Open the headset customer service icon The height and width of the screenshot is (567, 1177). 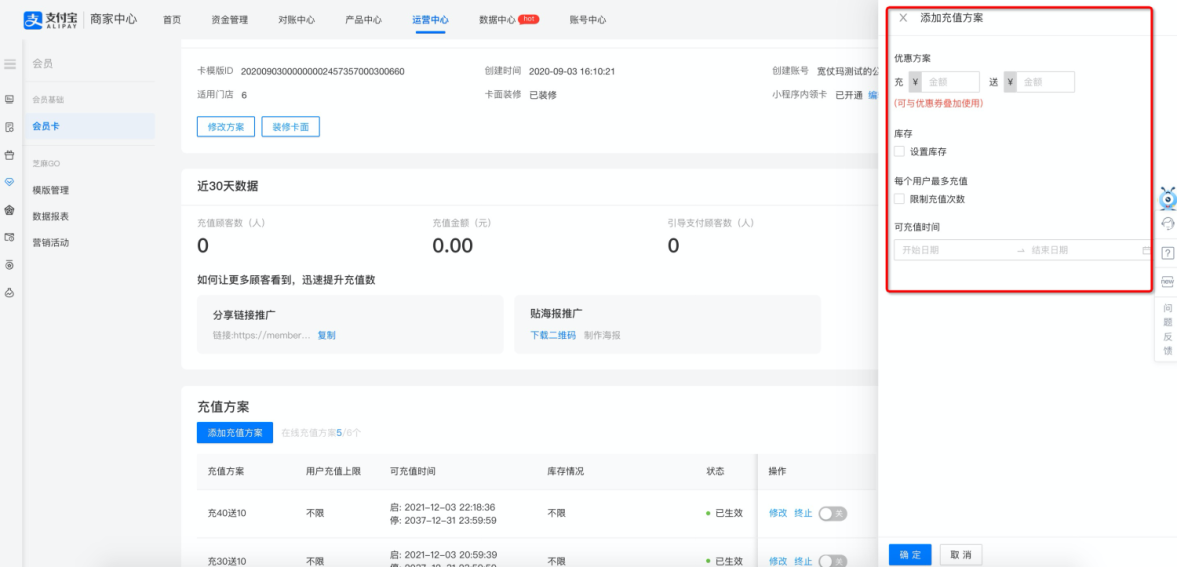coord(1167,224)
